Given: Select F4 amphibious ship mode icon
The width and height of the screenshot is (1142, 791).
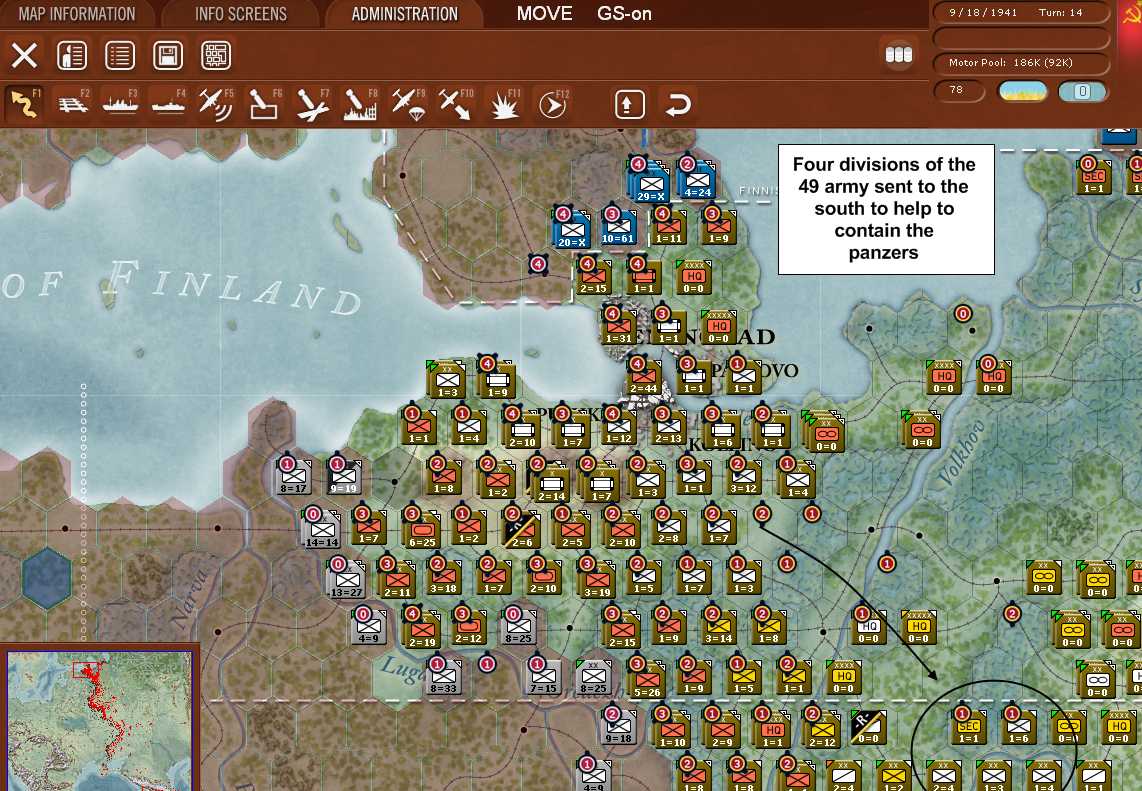Looking at the screenshot, I should point(168,104).
